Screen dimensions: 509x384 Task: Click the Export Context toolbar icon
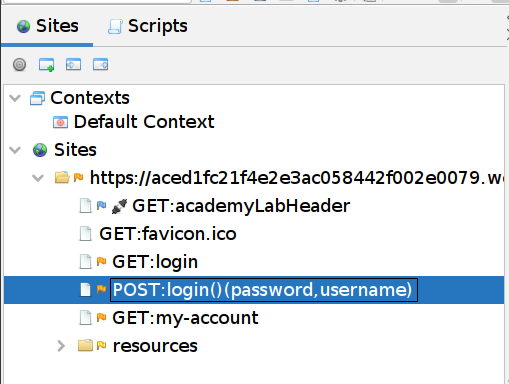(x=100, y=64)
